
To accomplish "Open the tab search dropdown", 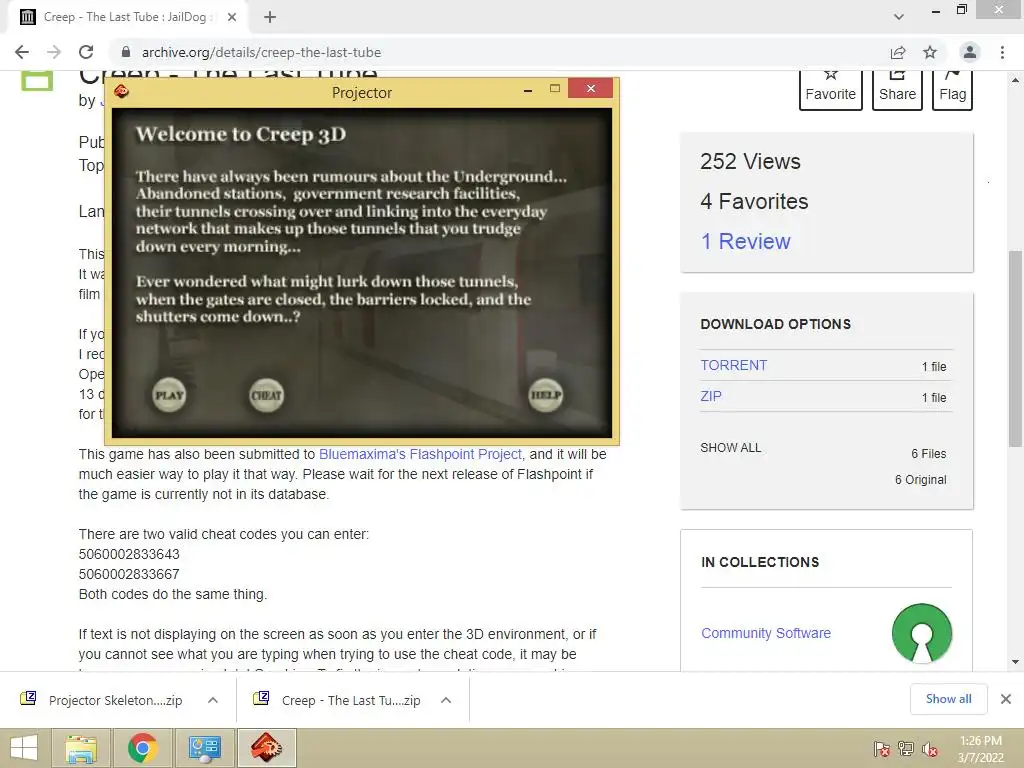I will click(x=899, y=17).
